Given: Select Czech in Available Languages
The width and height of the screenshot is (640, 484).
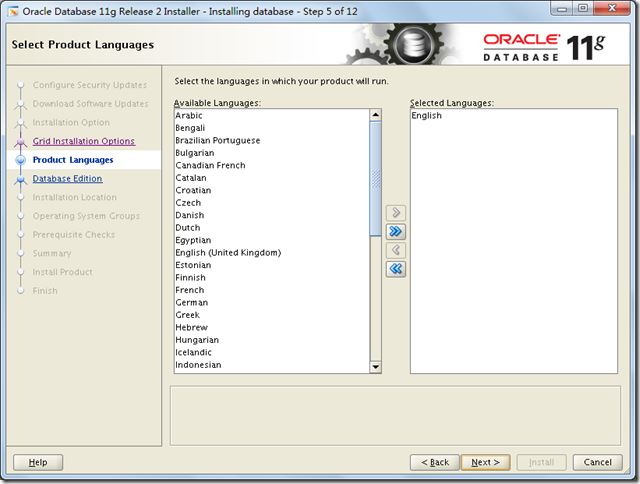Looking at the screenshot, I should tap(272, 203).
